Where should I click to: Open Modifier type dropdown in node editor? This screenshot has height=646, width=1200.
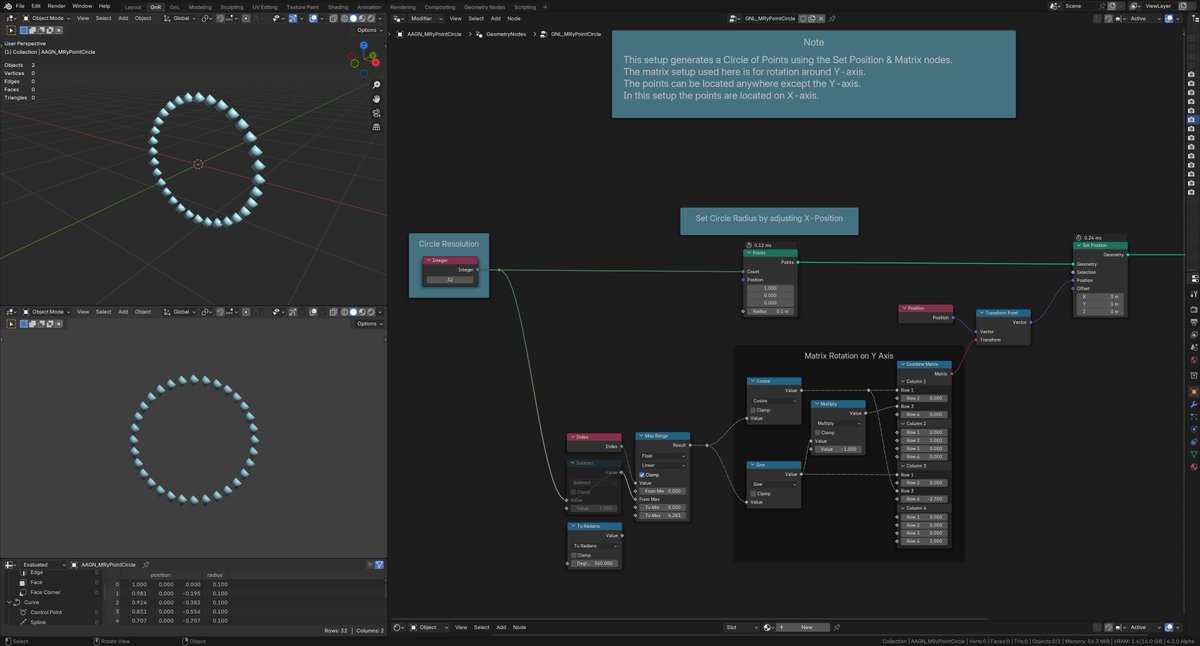[x=427, y=18]
